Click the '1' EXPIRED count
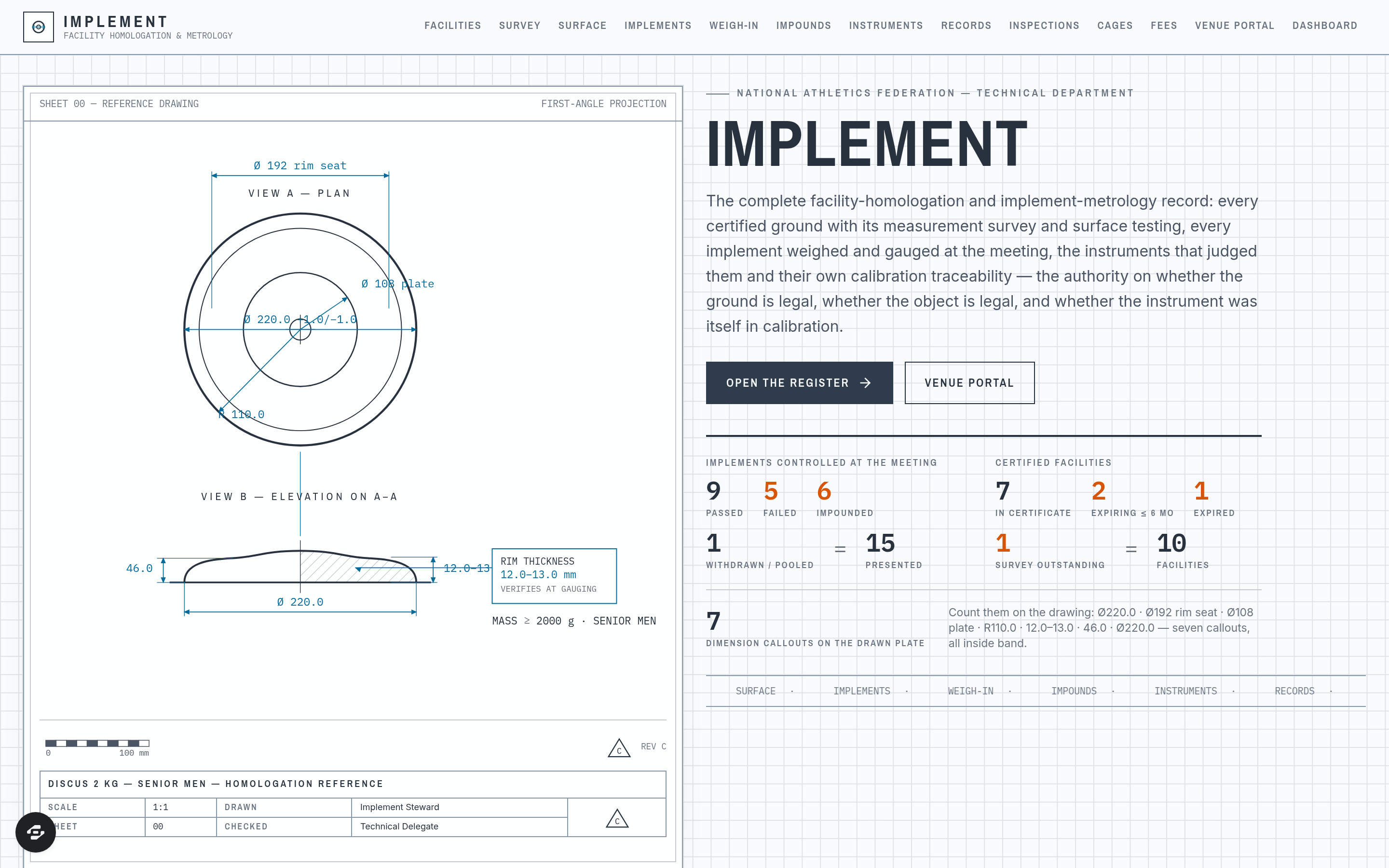Image resolution: width=1389 pixels, height=868 pixels. (x=1201, y=491)
